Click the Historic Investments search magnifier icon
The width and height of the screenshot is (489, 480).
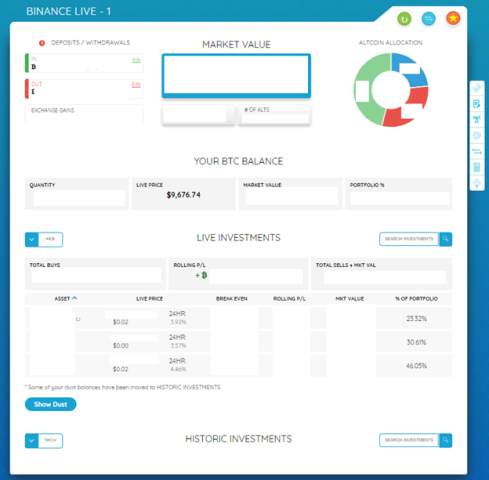pos(446,440)
